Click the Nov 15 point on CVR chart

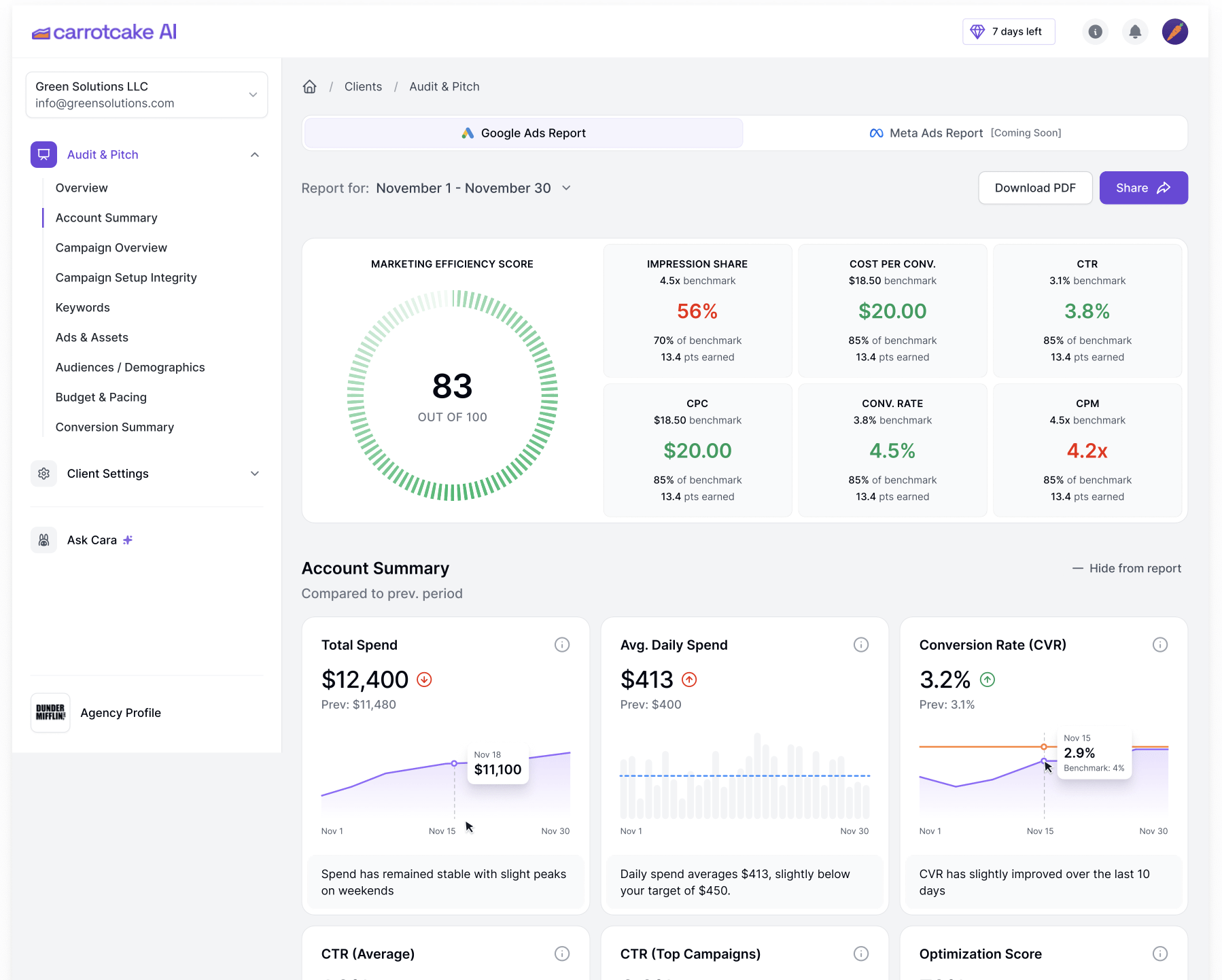click(1044, 760)
